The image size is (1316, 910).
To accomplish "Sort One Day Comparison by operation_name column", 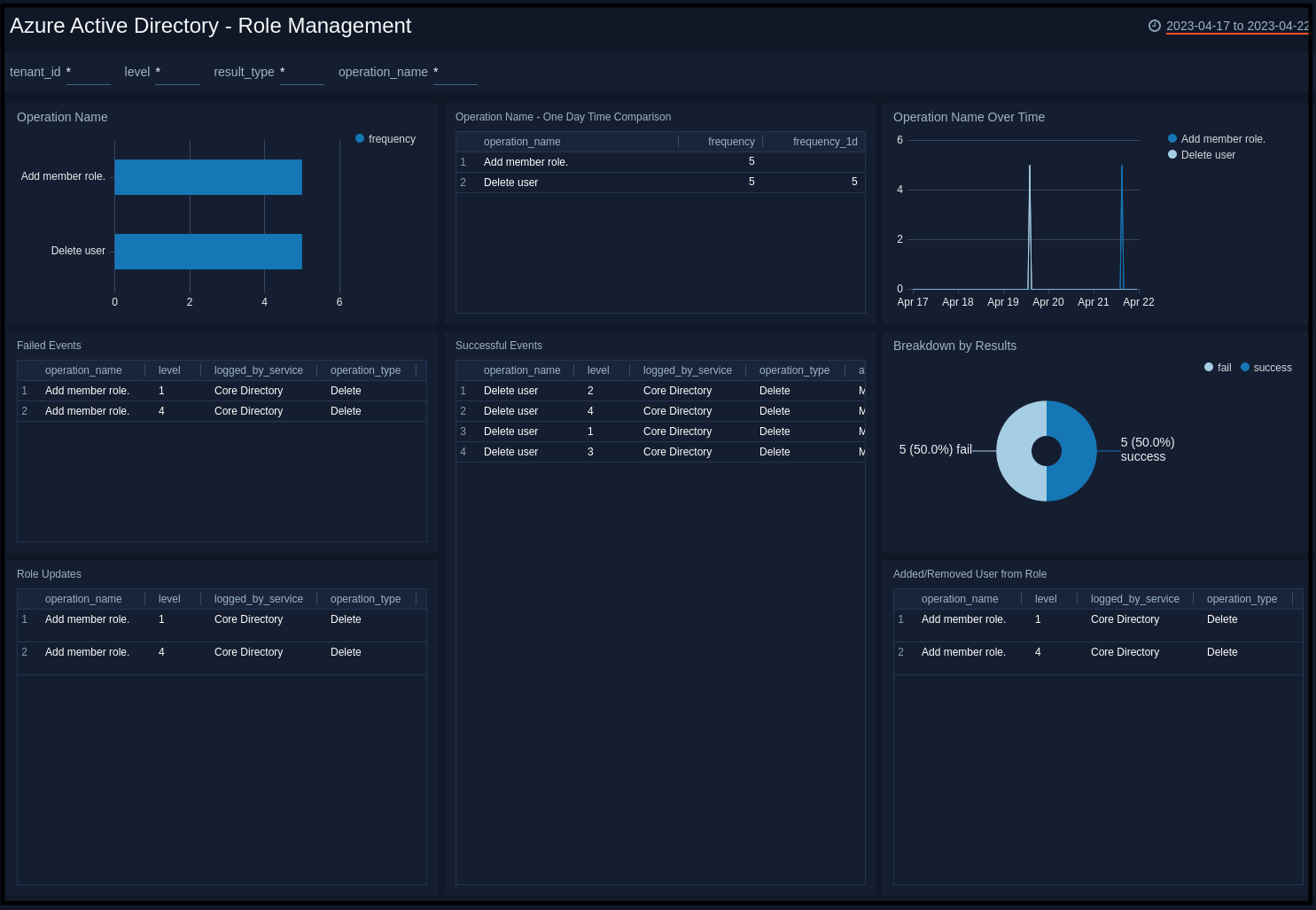I will point(522,142).
